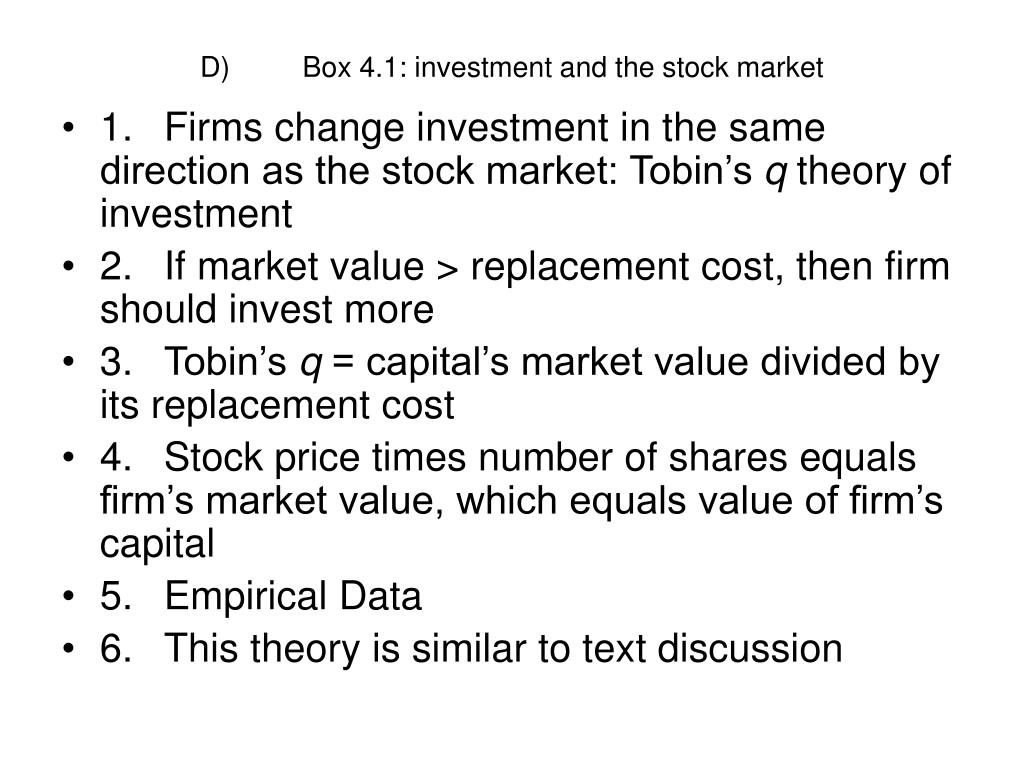Click the line 'If market value > replacement cost'

(x=468, y=266)
